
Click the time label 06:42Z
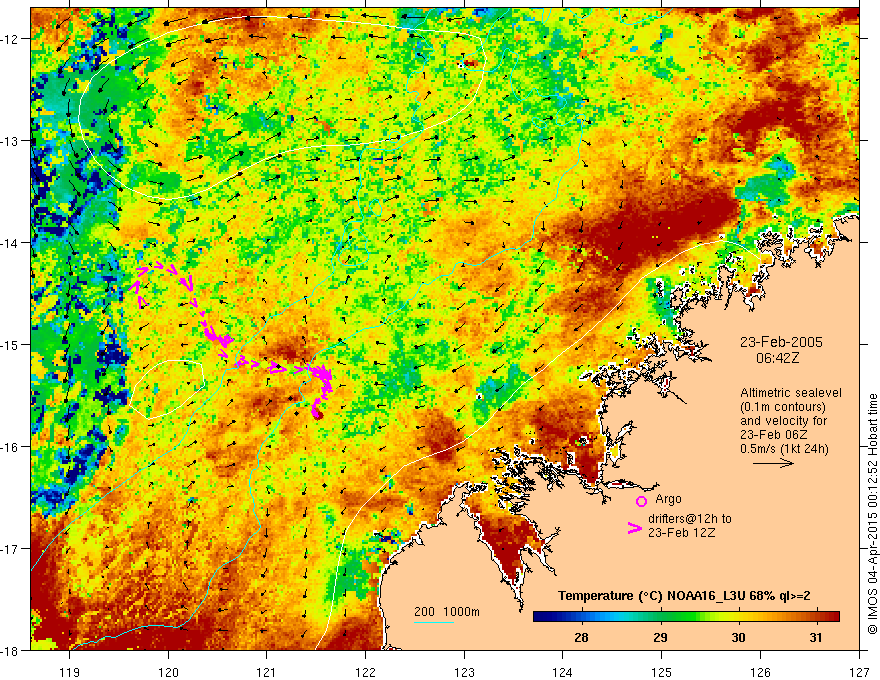point(777,358)
